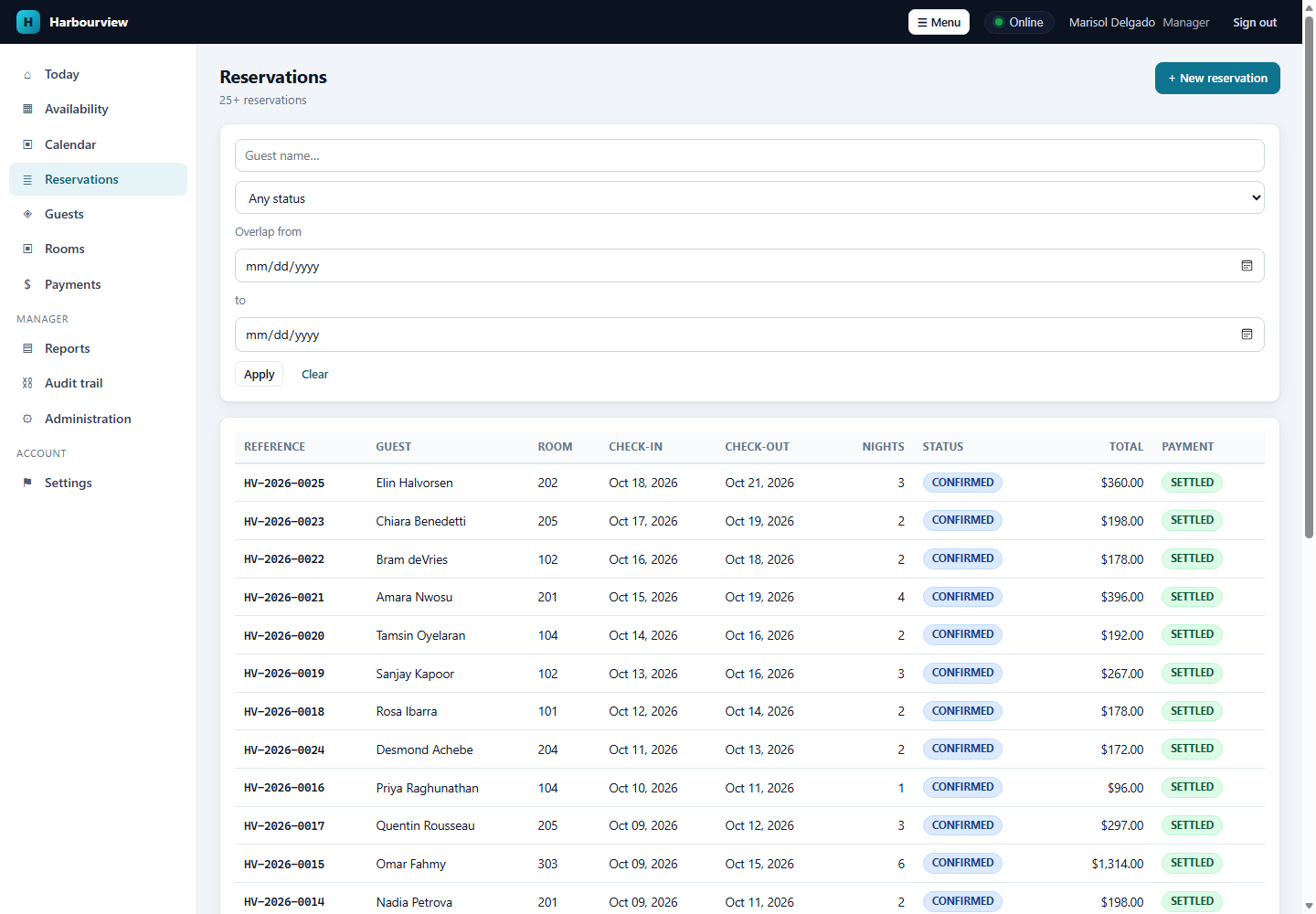Click the Reports icon in sidebar
Viewport: 1316px width, 914px height.
pos(27,348)
